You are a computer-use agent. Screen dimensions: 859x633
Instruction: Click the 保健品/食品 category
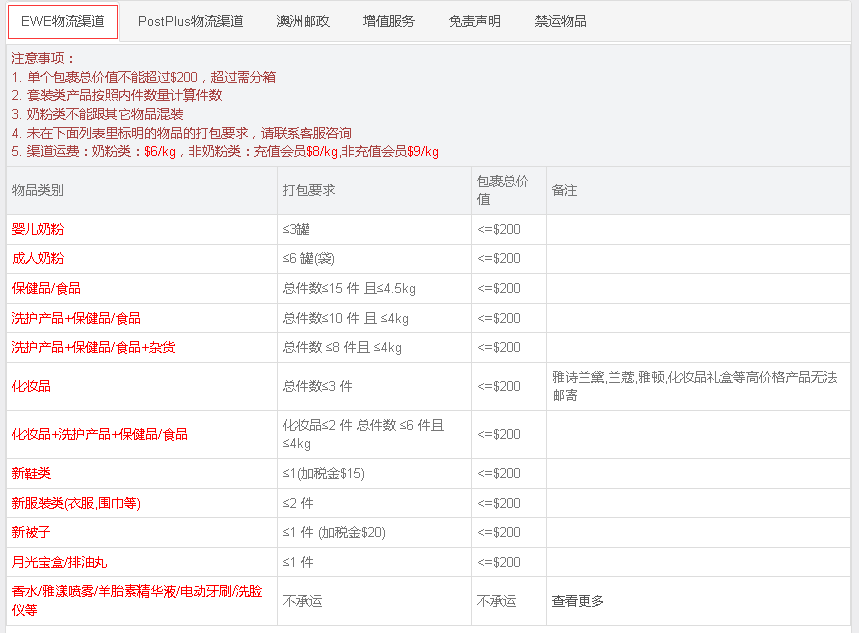click(46, 288)
